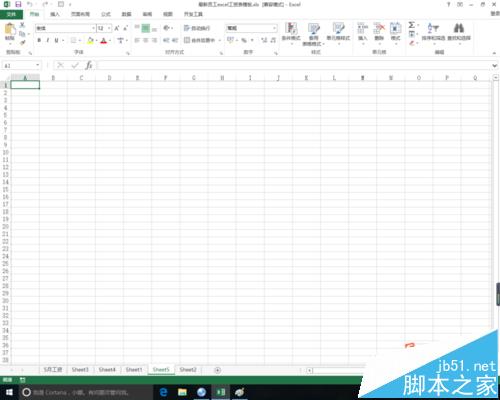Toggle Middle Align (highlighted green)
This screenshot has height=400, width=500.
coord(146,28)
